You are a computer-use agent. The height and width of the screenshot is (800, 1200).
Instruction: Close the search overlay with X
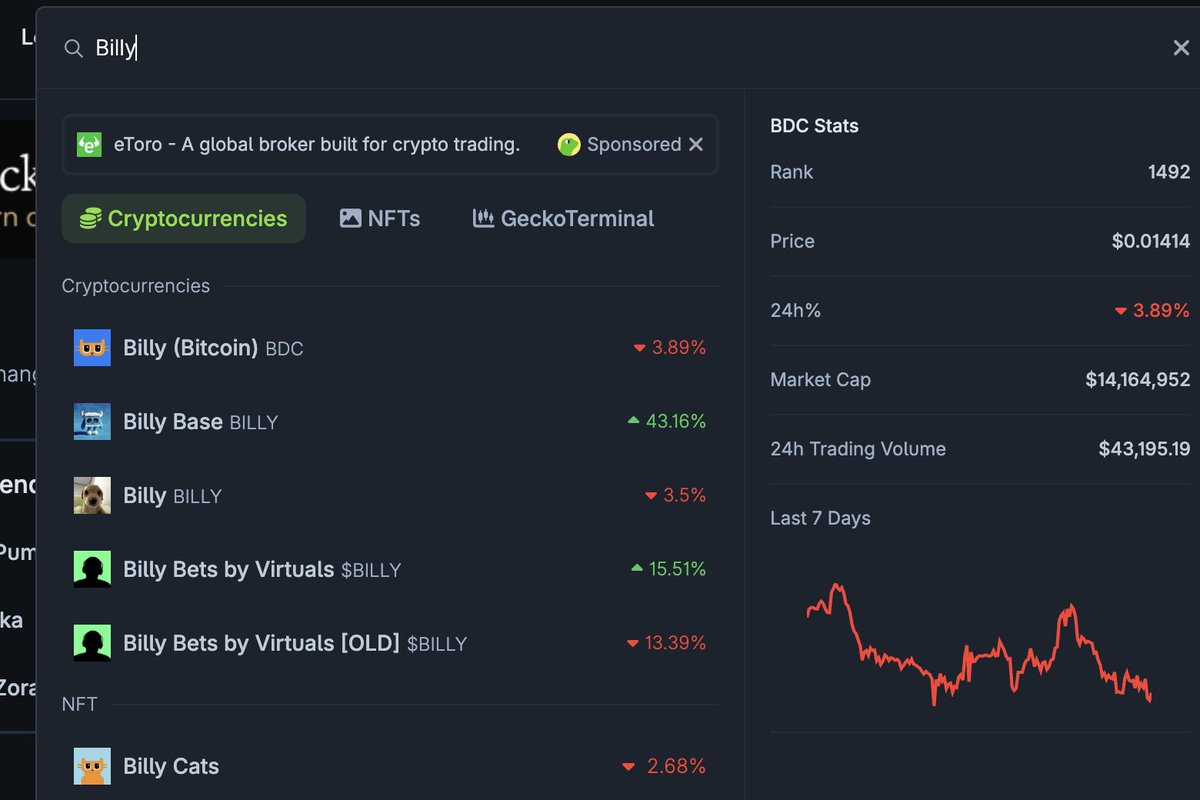(x=1181, y=48)
